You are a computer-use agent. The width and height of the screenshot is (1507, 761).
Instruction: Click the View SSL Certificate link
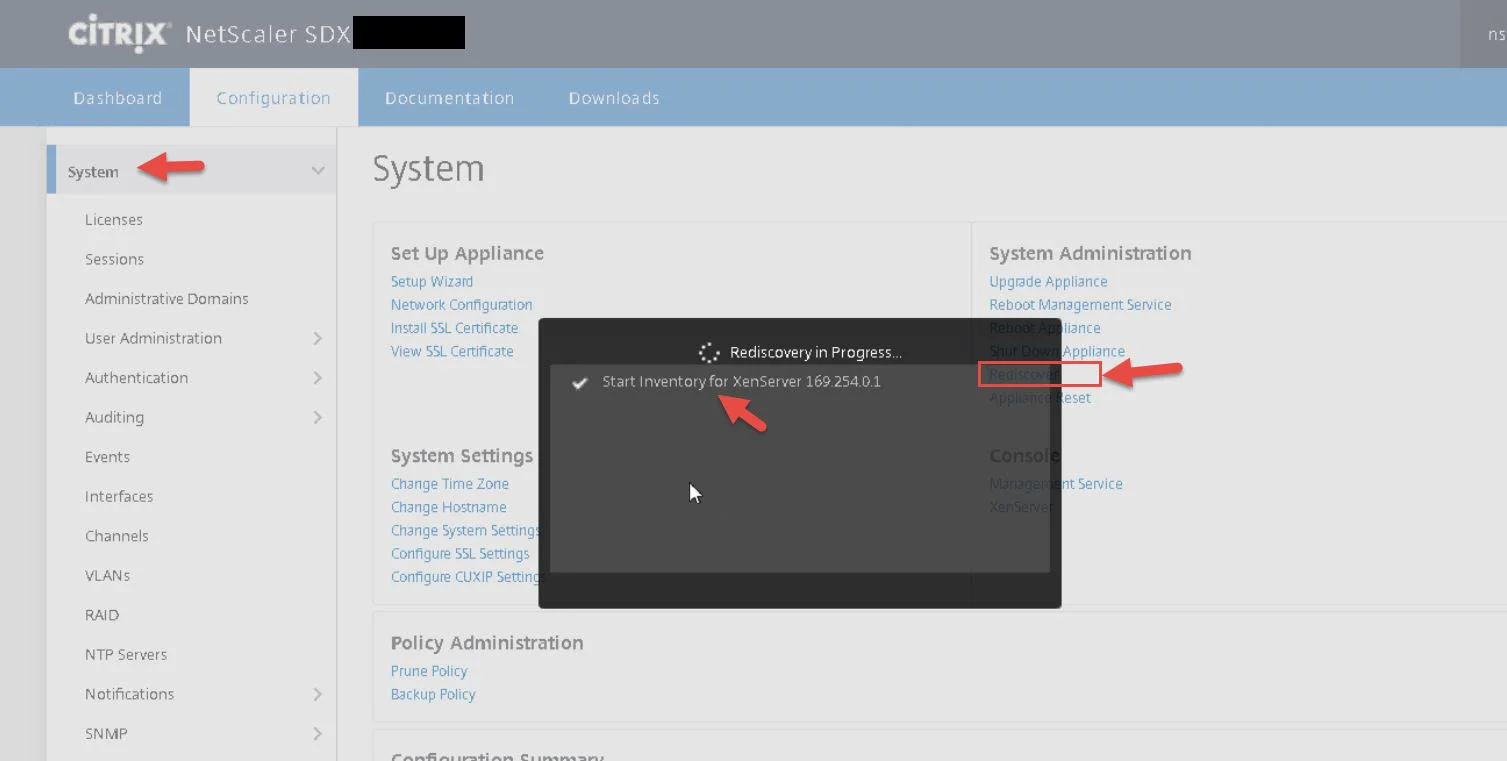[452, 351]
